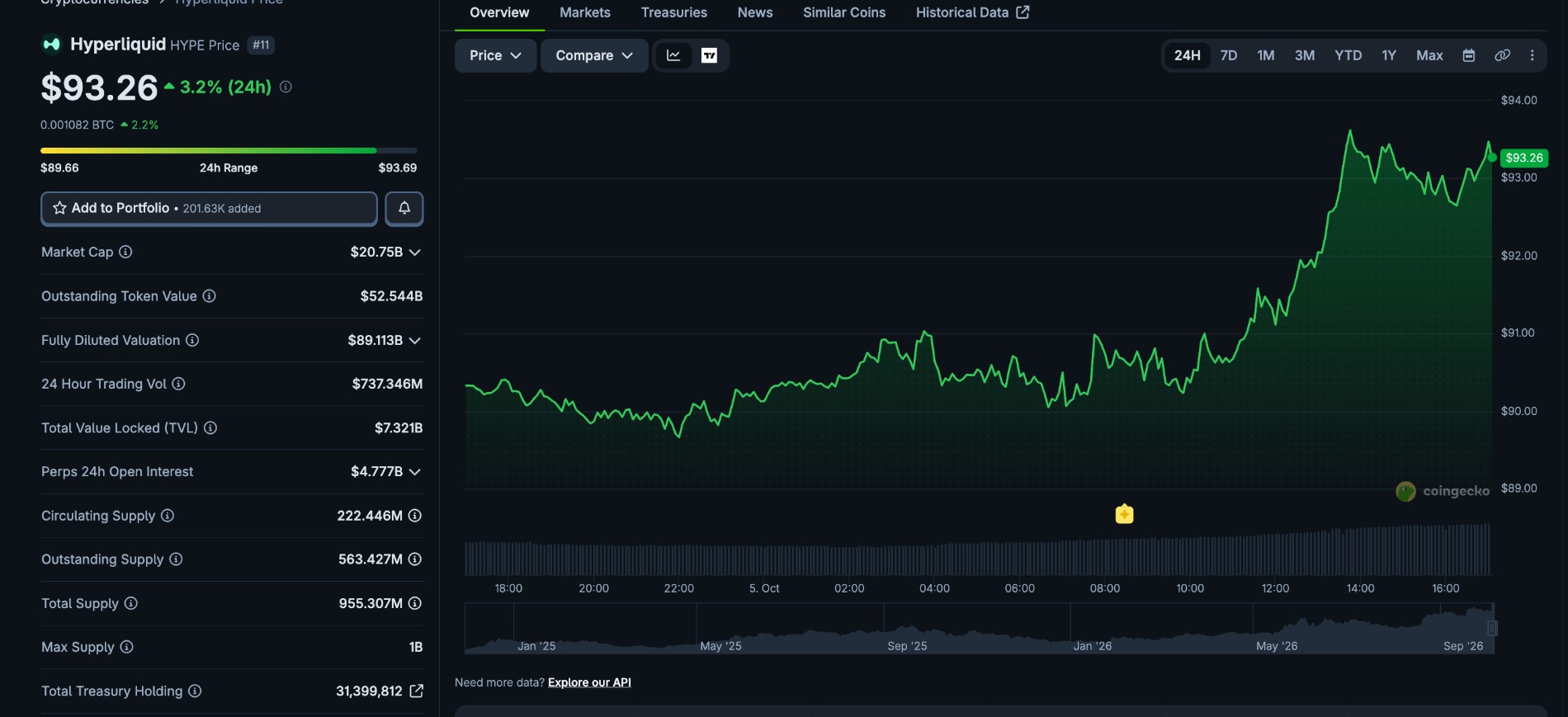Open the Historical Data link

pyautogui.click(x=972, y=12)
